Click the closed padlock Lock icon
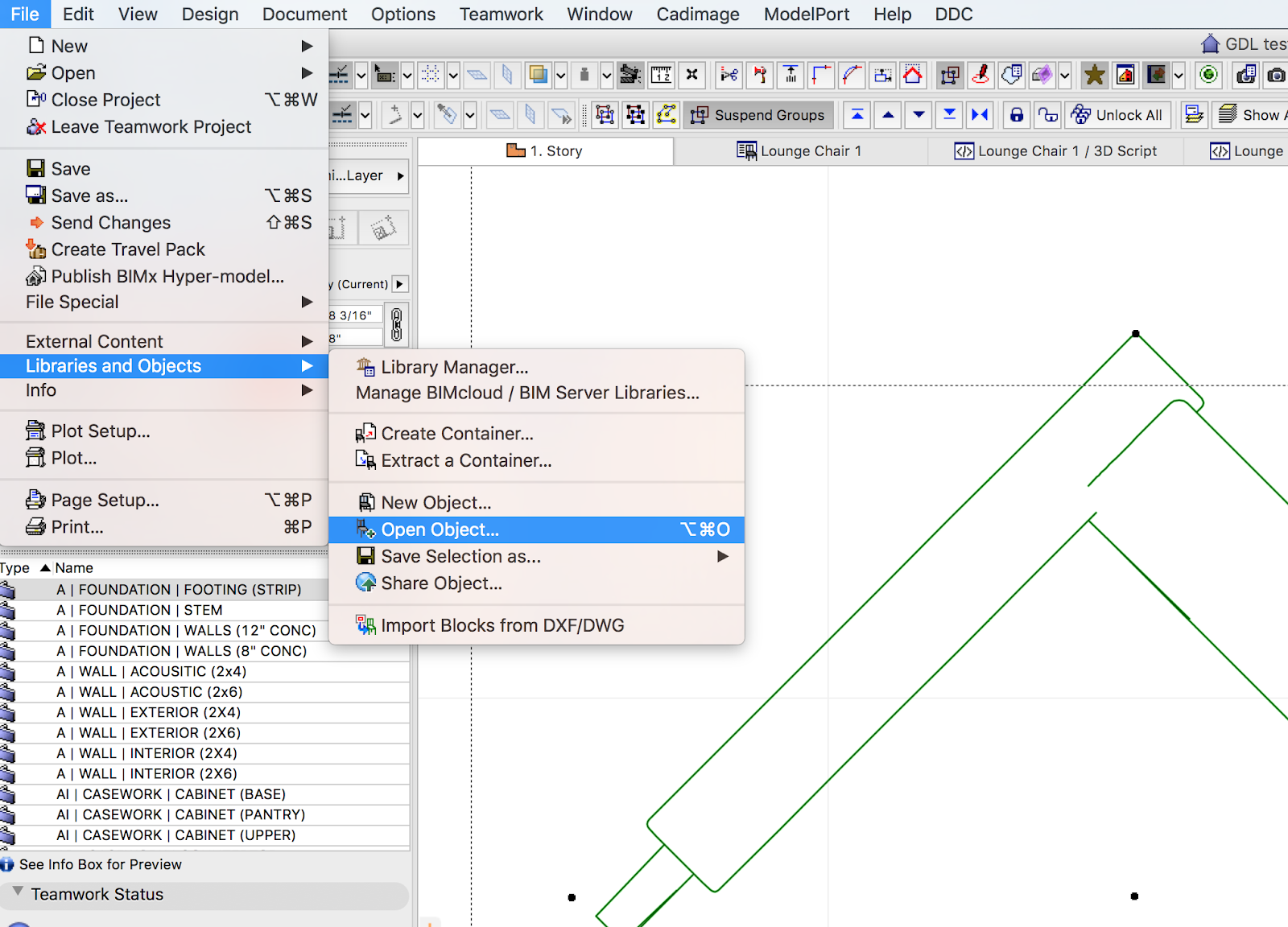 click(1017, 115)
